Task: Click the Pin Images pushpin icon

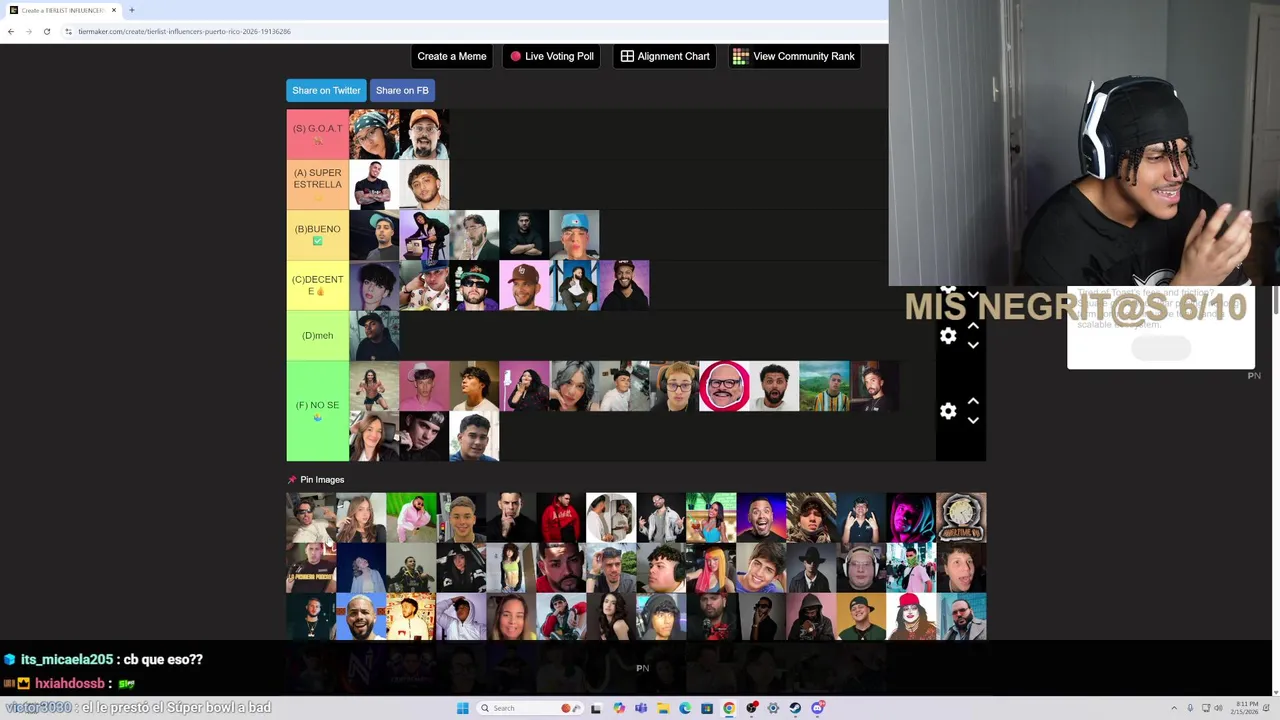Action: click(x=292, y=480)
